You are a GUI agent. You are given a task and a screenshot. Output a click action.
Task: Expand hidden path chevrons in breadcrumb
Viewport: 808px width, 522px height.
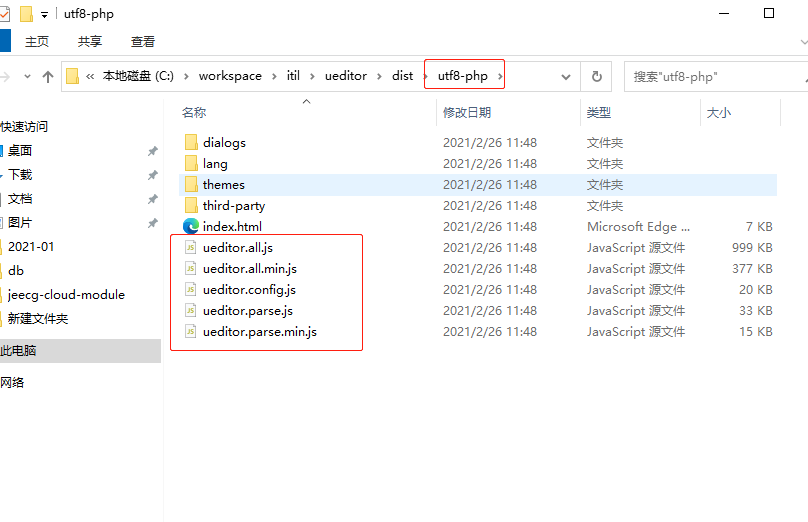pos(90,76)
